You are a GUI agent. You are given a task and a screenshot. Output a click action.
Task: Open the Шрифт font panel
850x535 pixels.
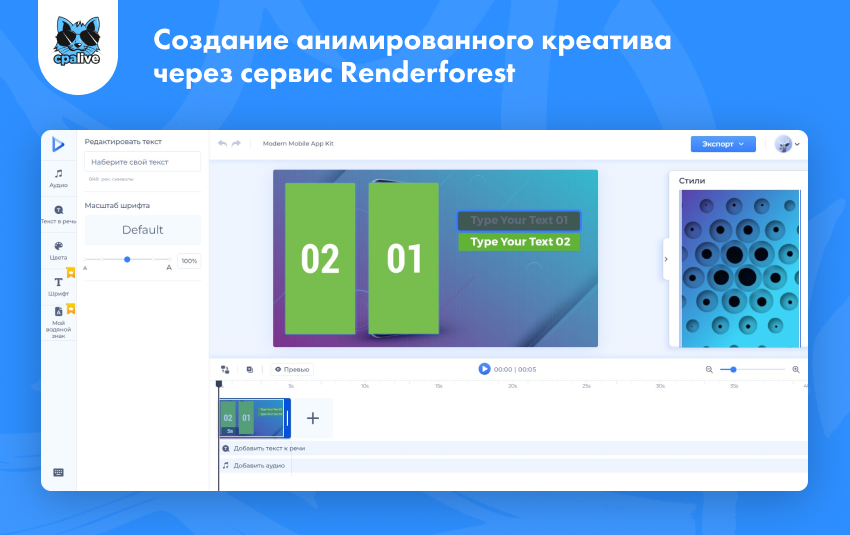59,286
